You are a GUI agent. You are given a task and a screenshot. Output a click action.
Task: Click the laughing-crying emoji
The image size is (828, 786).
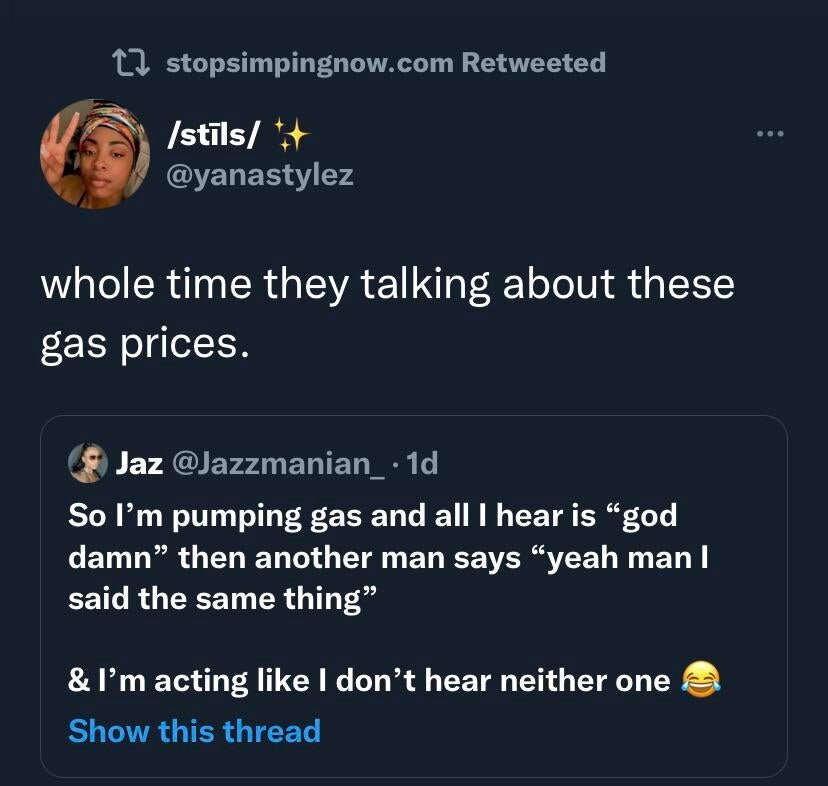point(700,681)
